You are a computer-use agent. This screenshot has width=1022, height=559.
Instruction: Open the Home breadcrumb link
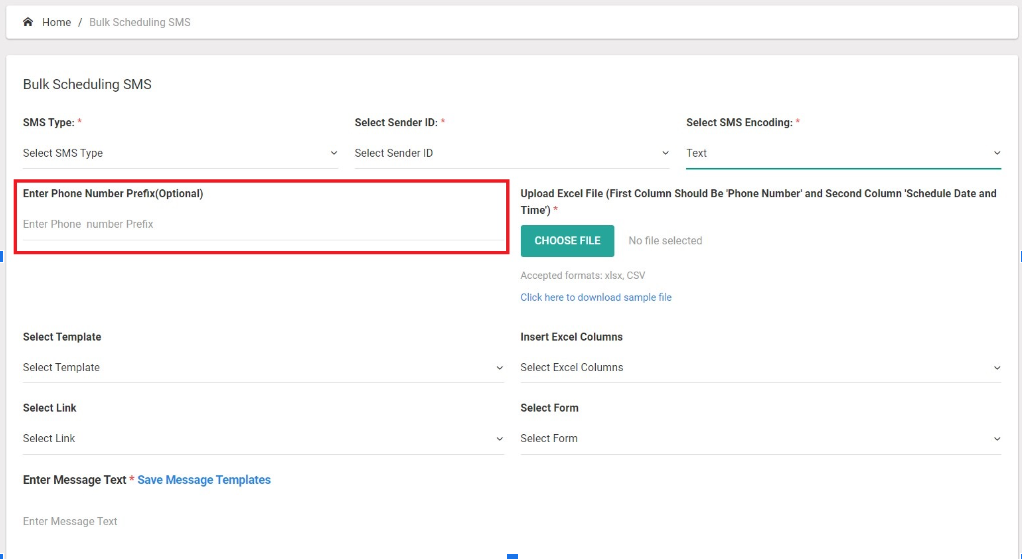click(57, 22)
